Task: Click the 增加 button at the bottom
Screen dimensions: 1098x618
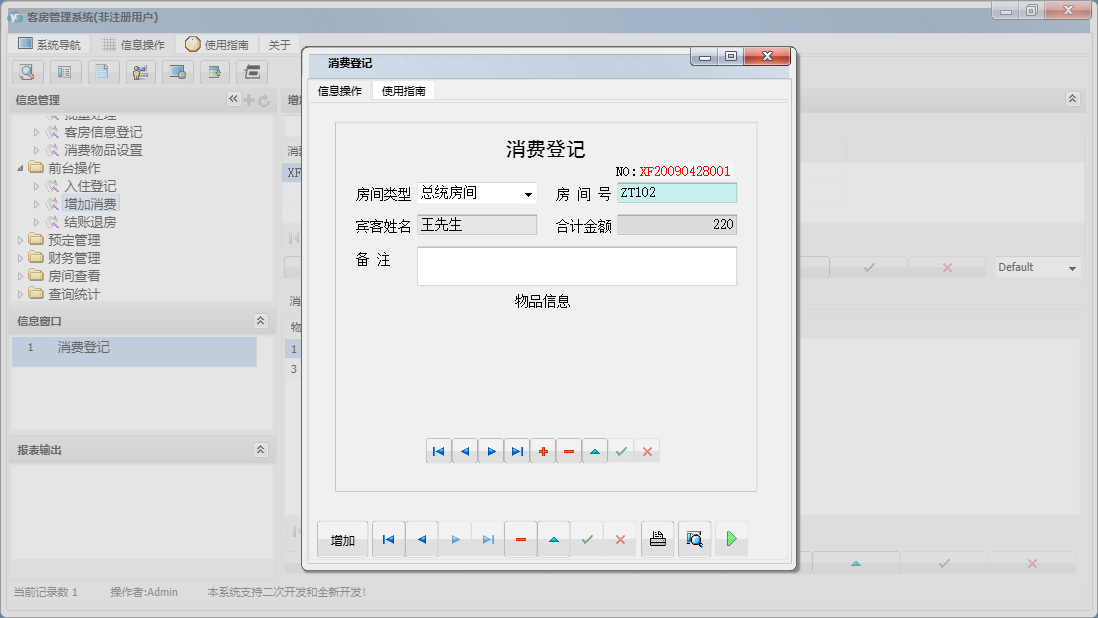Action: (342, 538)
